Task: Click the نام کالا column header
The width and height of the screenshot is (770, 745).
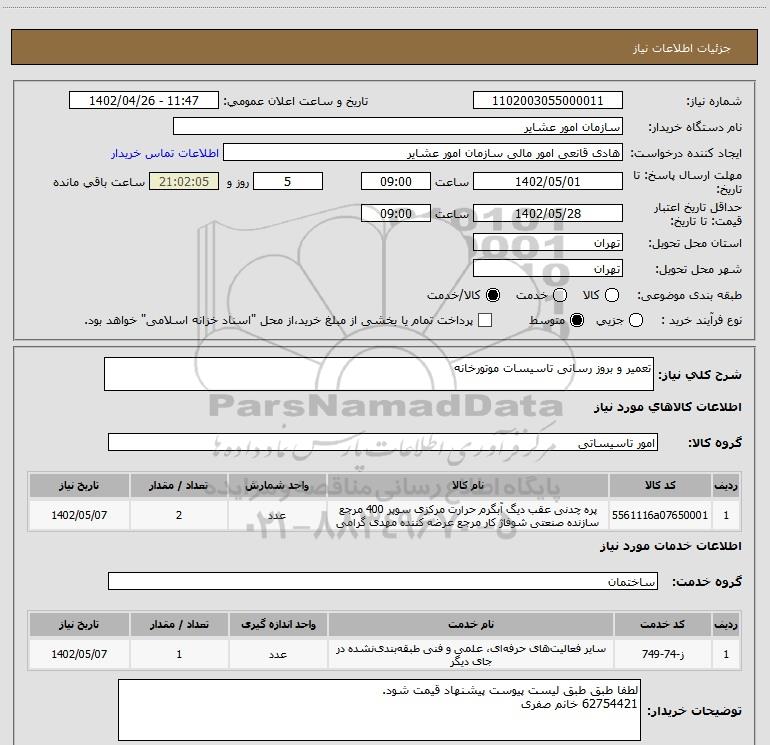Action: (468, 485)
